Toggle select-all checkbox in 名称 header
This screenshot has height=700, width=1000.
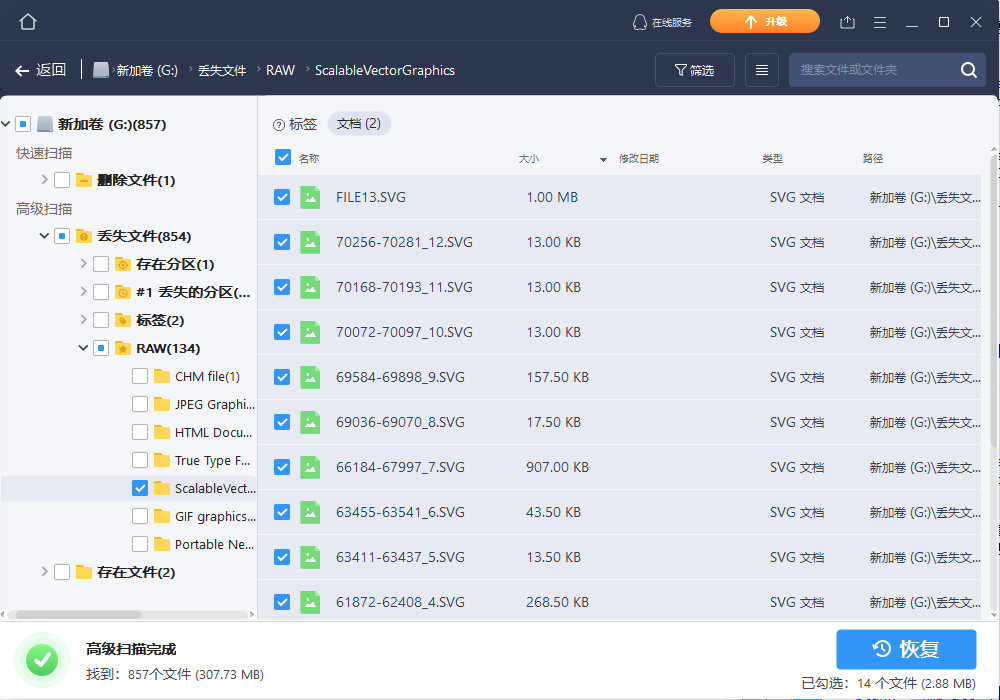[x=282, y=157]
